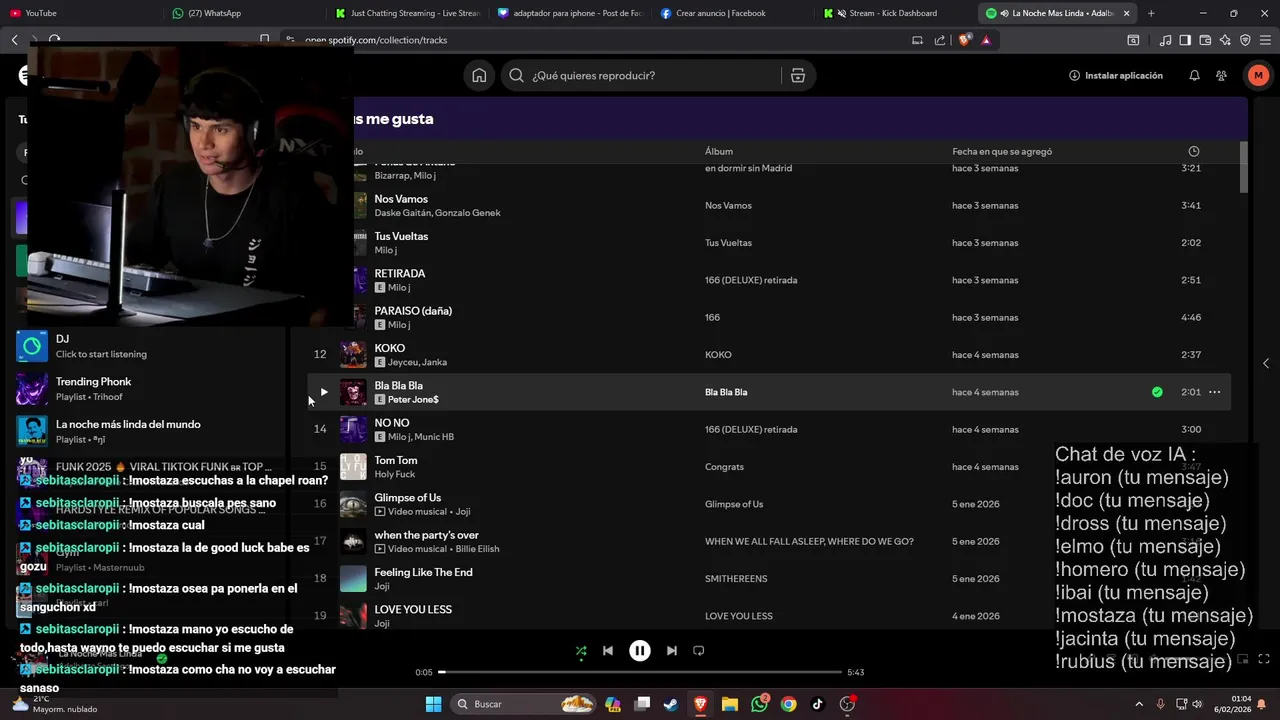Open Brave Wallet icon
The width and height of the screenshot is (1280, 720).
point(1205,40)
